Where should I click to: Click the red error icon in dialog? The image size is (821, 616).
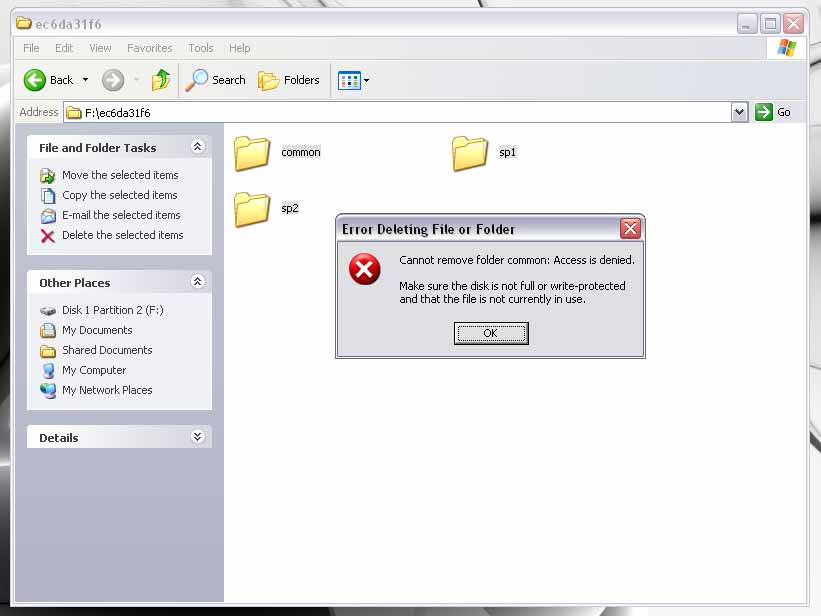[364, 269]
